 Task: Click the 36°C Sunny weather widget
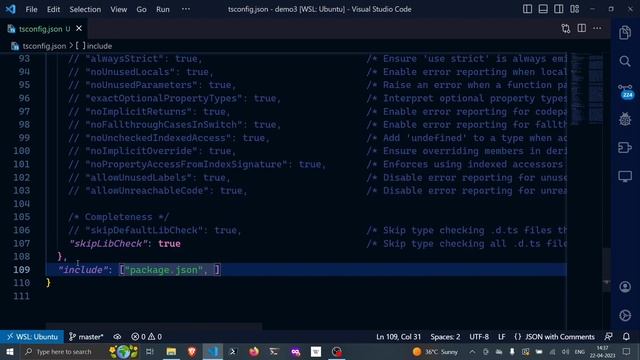pyautogui.click(x=435, y=352)
